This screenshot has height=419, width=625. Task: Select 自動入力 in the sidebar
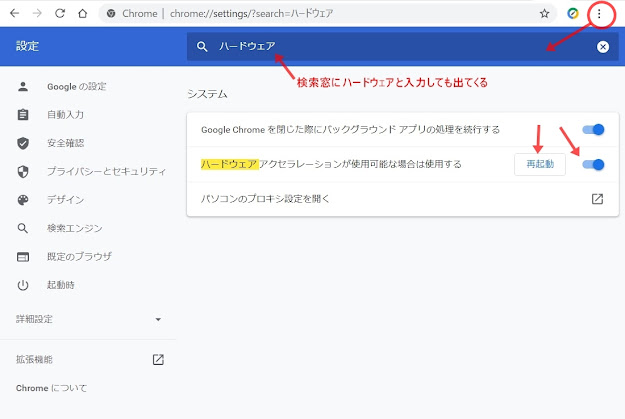click(65, 115)
